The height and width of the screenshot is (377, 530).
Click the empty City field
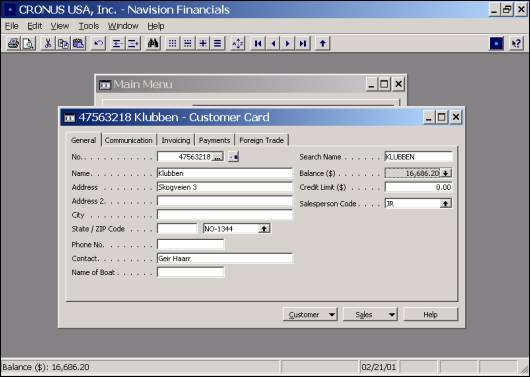coord(225,215)
